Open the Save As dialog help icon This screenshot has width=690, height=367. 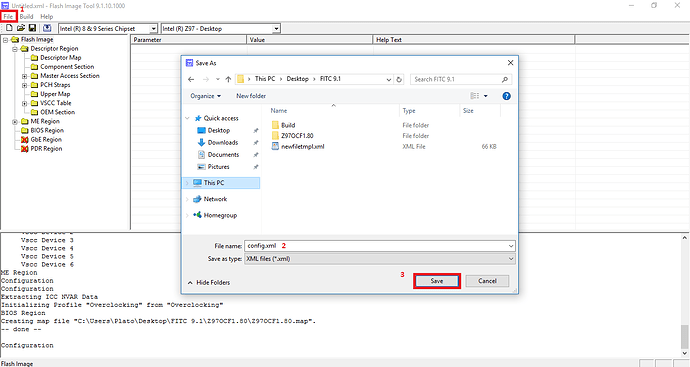coord(506,96)
